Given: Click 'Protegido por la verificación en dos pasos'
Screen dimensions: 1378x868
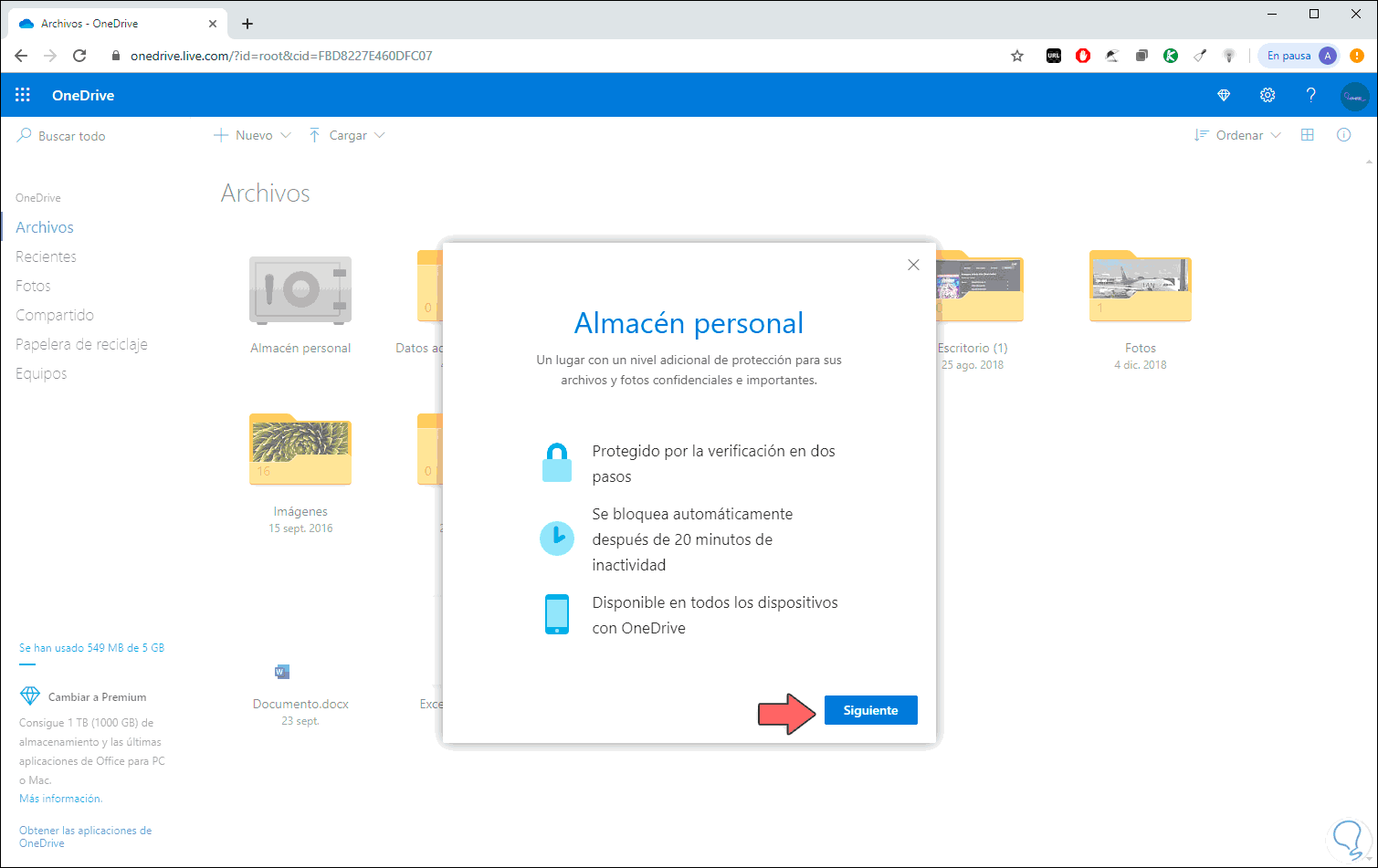Looking at the screenshot, I should (714, 464).
